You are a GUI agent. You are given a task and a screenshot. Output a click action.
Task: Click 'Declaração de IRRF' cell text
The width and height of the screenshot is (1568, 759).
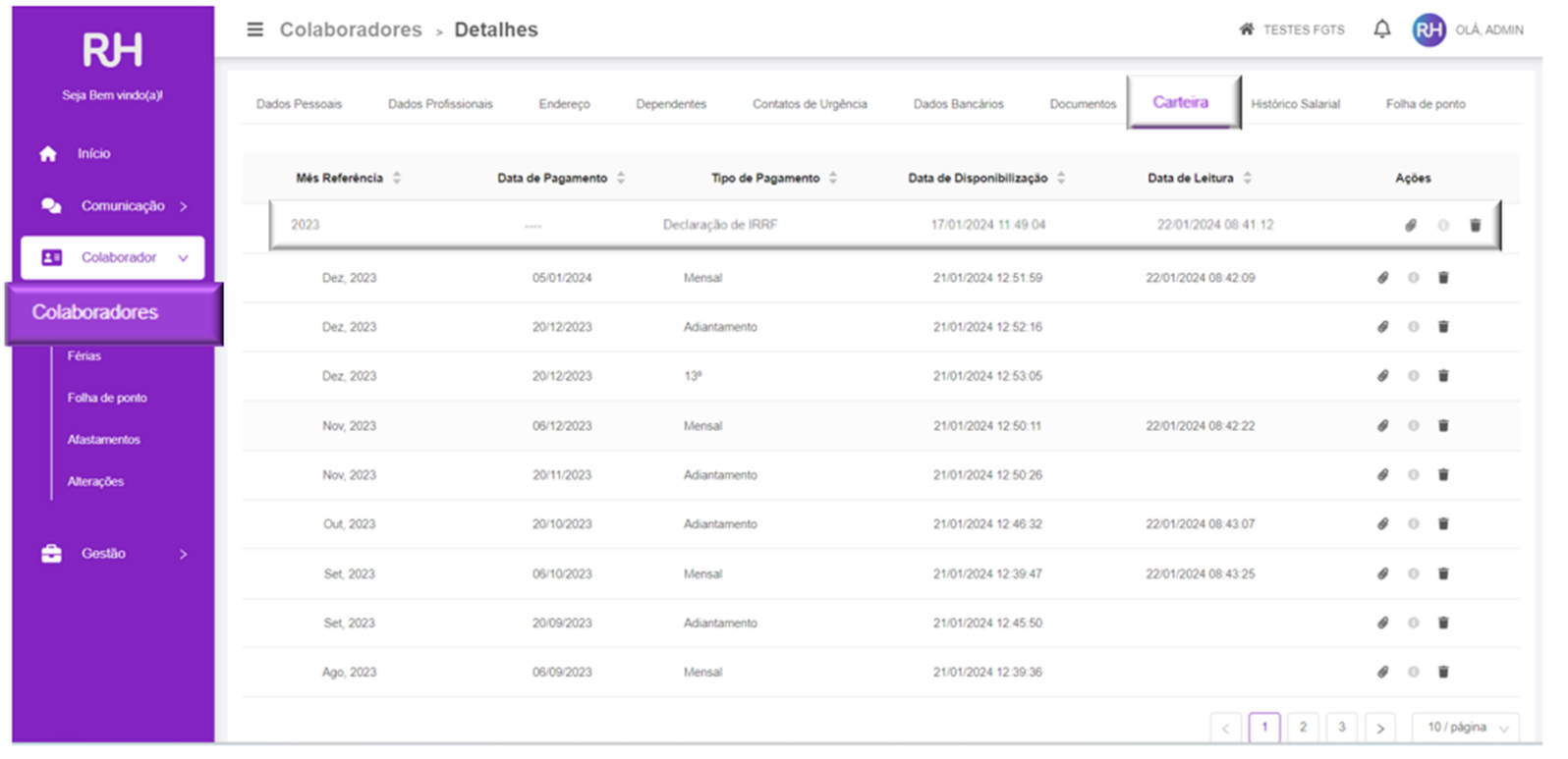click(720, 225)
